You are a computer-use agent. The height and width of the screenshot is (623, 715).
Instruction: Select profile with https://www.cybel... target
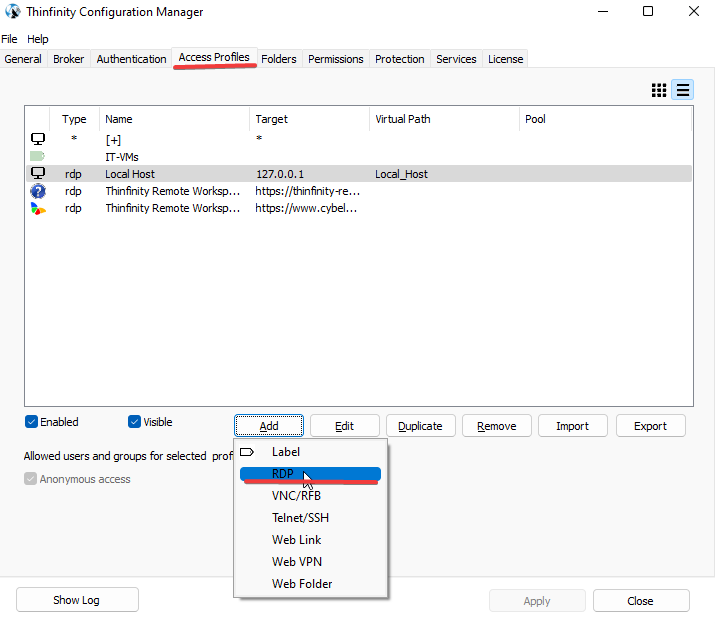click(358, 208)
